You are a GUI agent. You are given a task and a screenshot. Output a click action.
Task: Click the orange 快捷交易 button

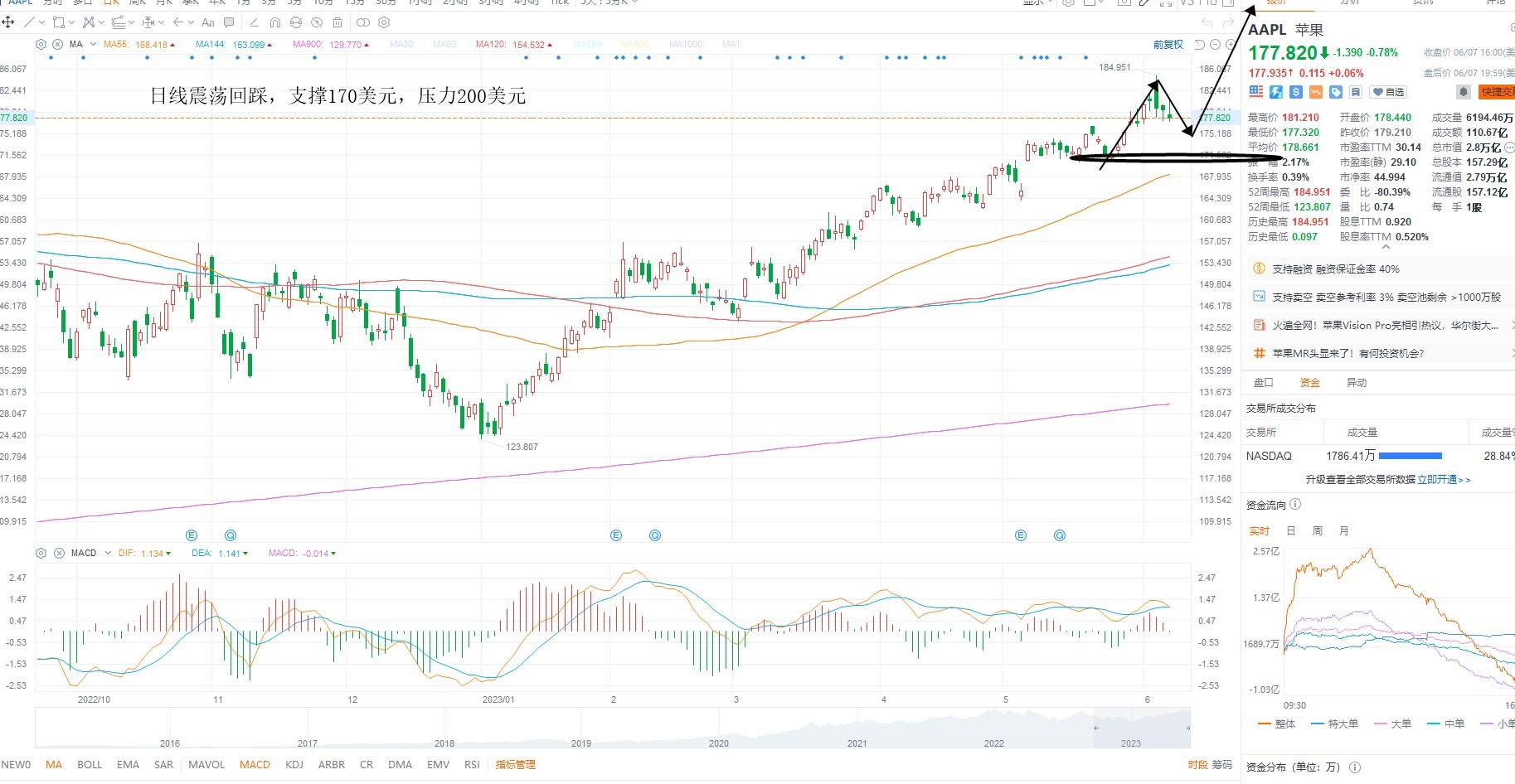pos(1497,92)
